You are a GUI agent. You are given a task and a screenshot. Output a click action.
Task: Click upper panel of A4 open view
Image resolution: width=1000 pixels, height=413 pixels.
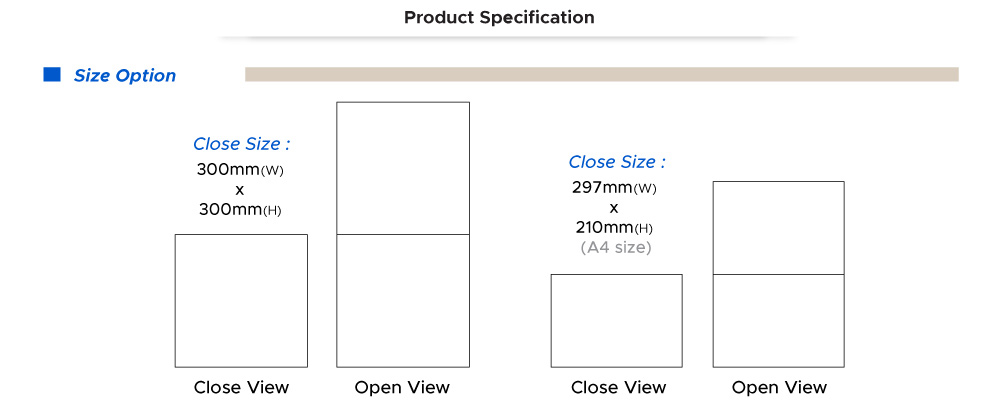[779, 228]
